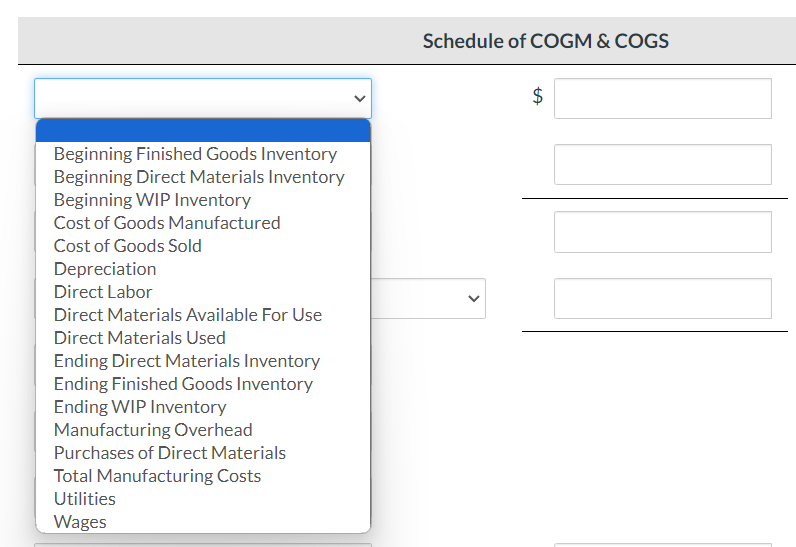
Task: Choose Direct Materials Available For Use
Action: coord(188,315)
